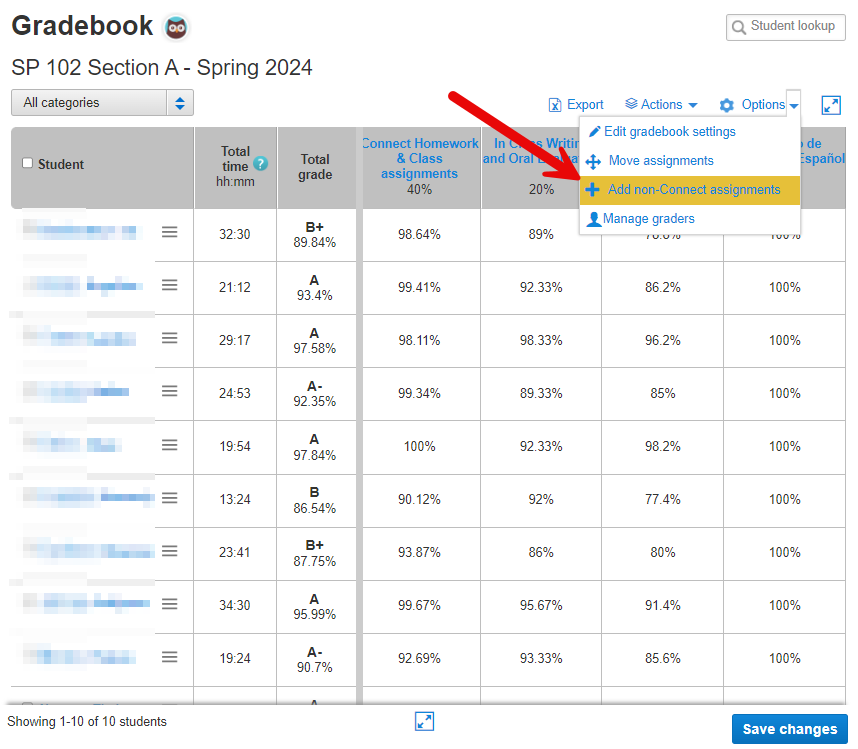The height and width of the screenshot is (749, 858).
Task: Click the Save changes button
Action: click(x=789, y=729)
